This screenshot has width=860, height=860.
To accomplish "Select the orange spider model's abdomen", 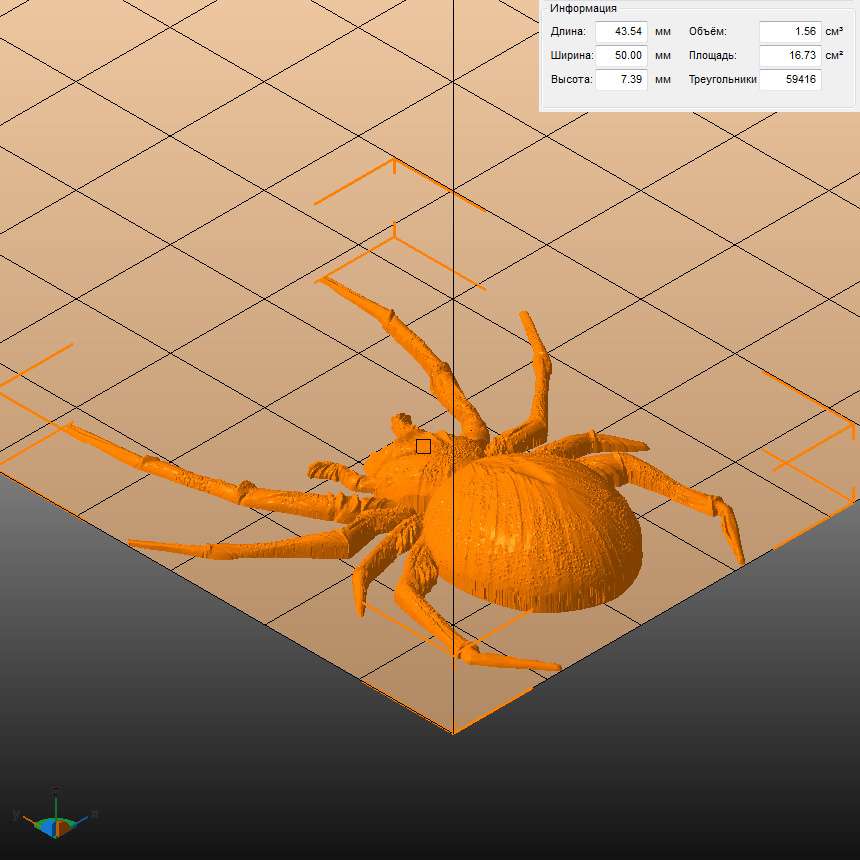I will point(532,535).
